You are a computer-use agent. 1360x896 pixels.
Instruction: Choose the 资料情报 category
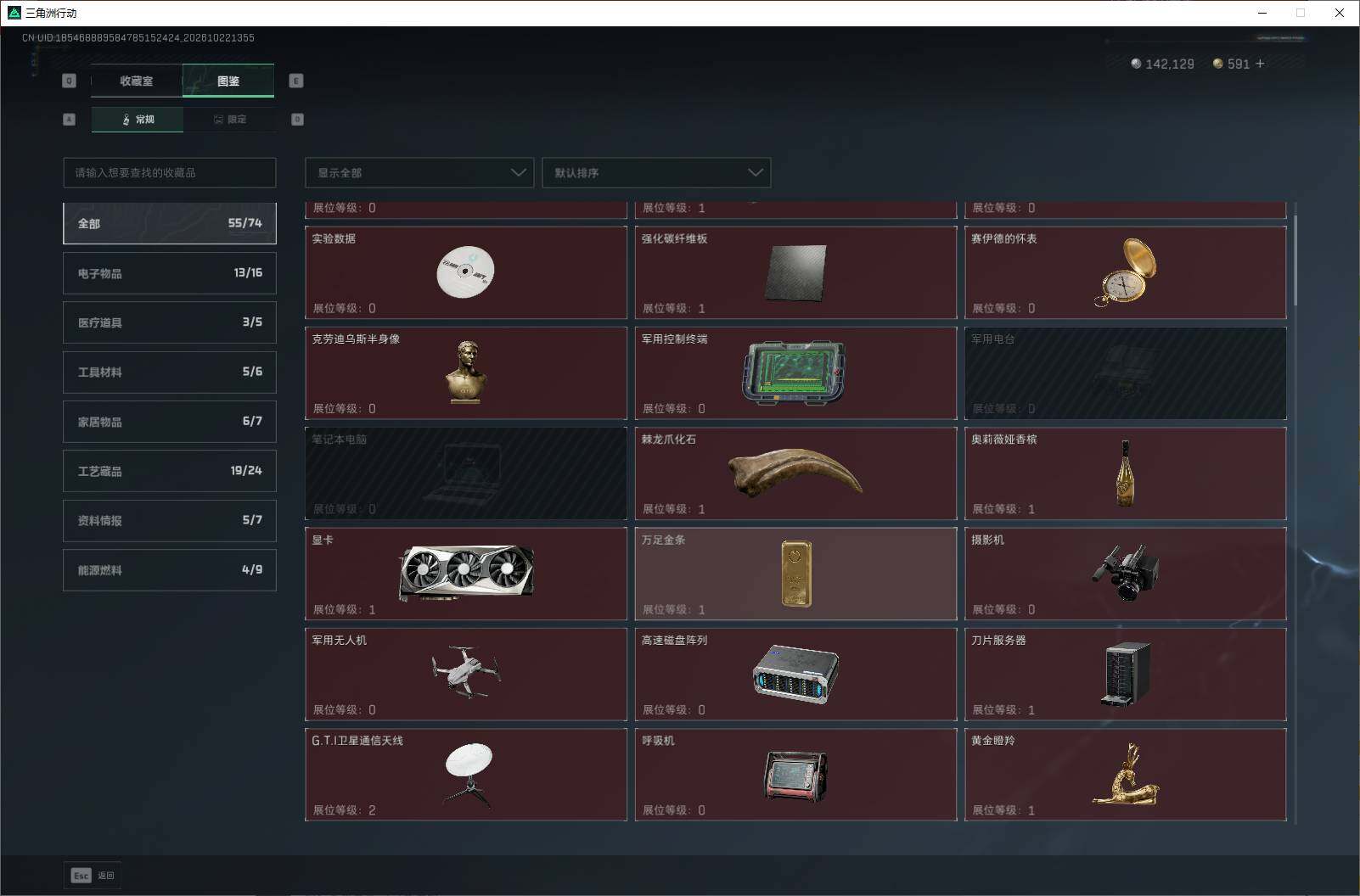(x=170, y=520)
